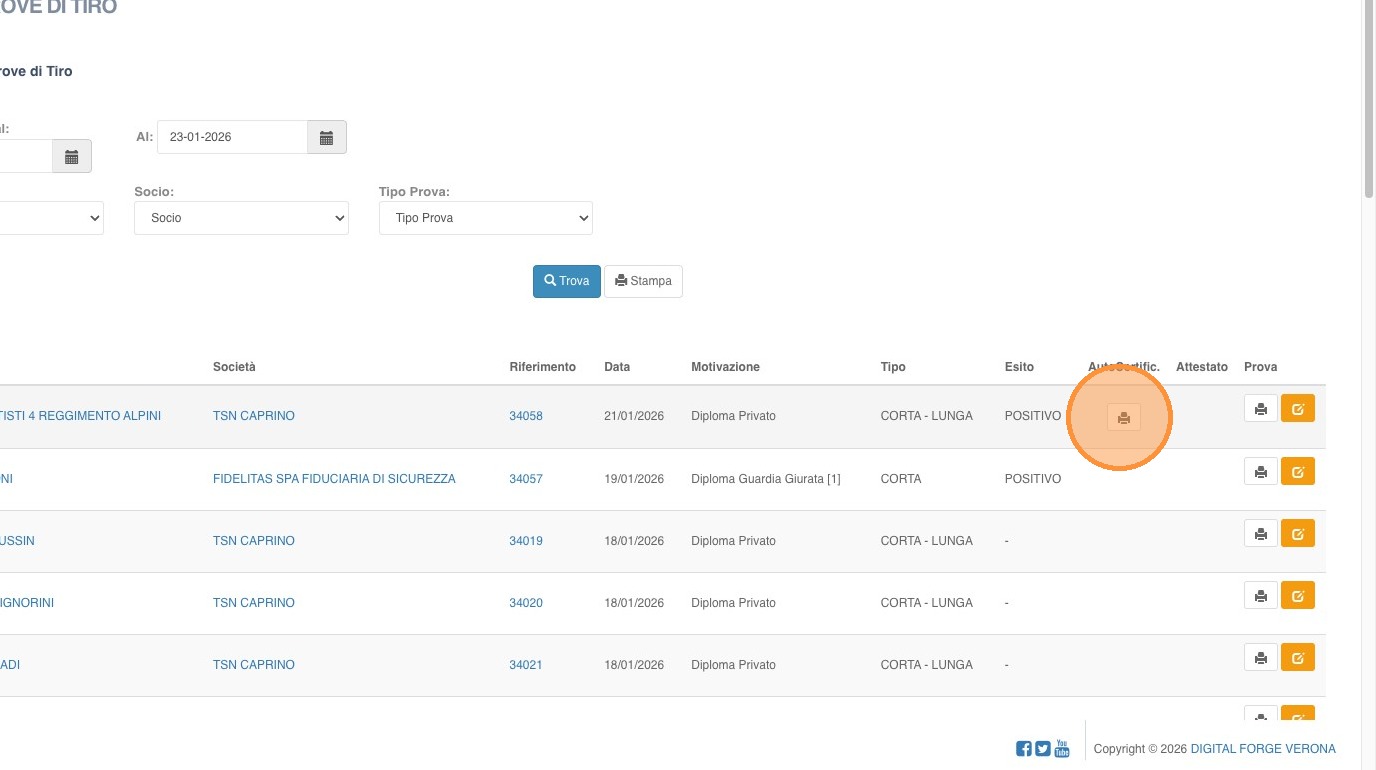Open the member link ending in "USSIN"
Screen dimensions: 1376x770
tap(17, 541)
